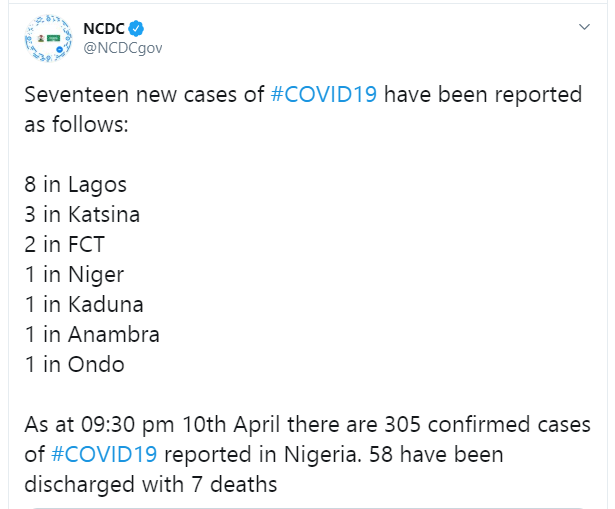This screenshot has height=509, width=615.
Task: Select the '3 in Katsina' line
Action: 82,215
